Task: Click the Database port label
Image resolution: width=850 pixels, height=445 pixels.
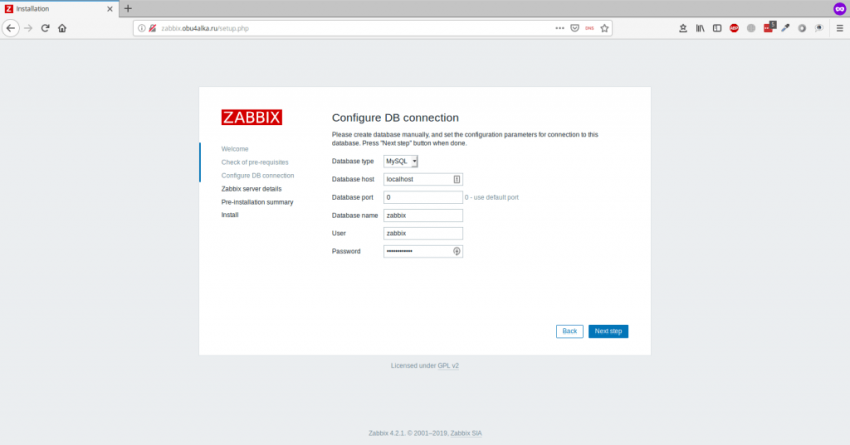Action: (352, 197)
